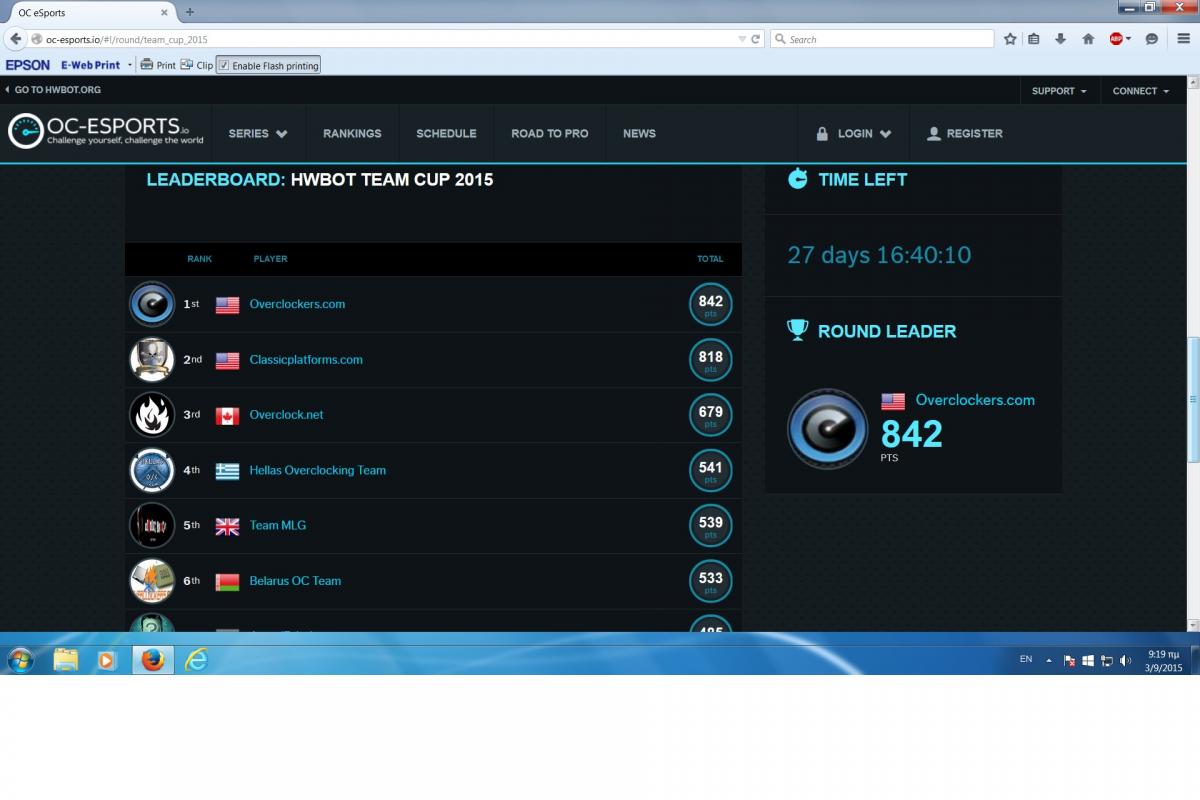1200x800 pixels.
Task: Click the page vertical scrollbar thumb
Action: click(1192, 400)
